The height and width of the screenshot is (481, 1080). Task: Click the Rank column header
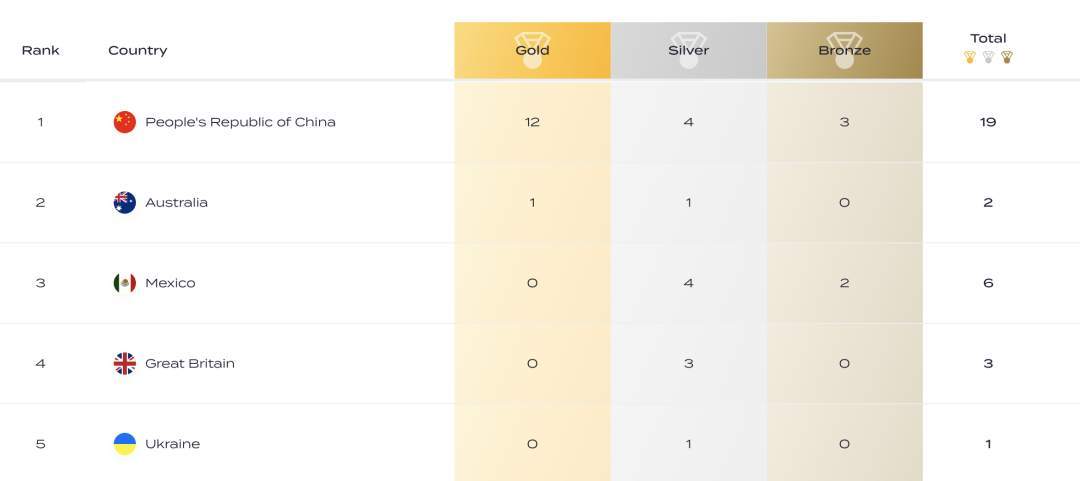pos(40,50)
